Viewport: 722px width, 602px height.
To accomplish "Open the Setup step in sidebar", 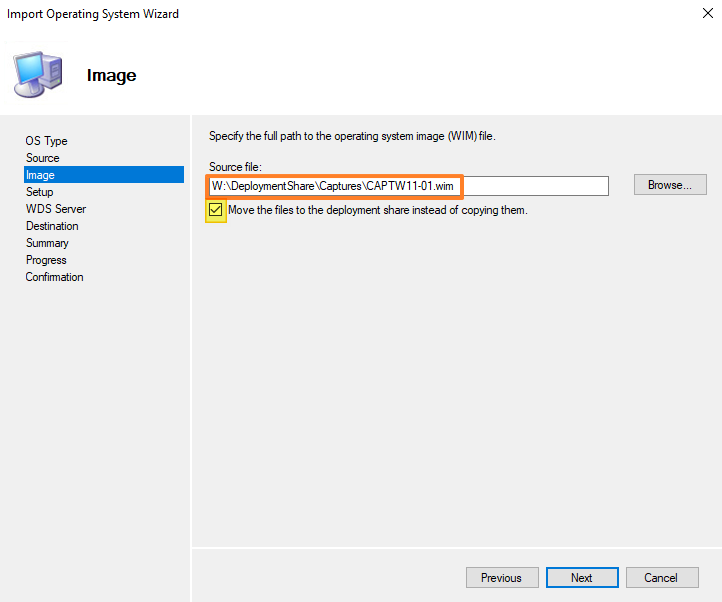I will 40,192.
